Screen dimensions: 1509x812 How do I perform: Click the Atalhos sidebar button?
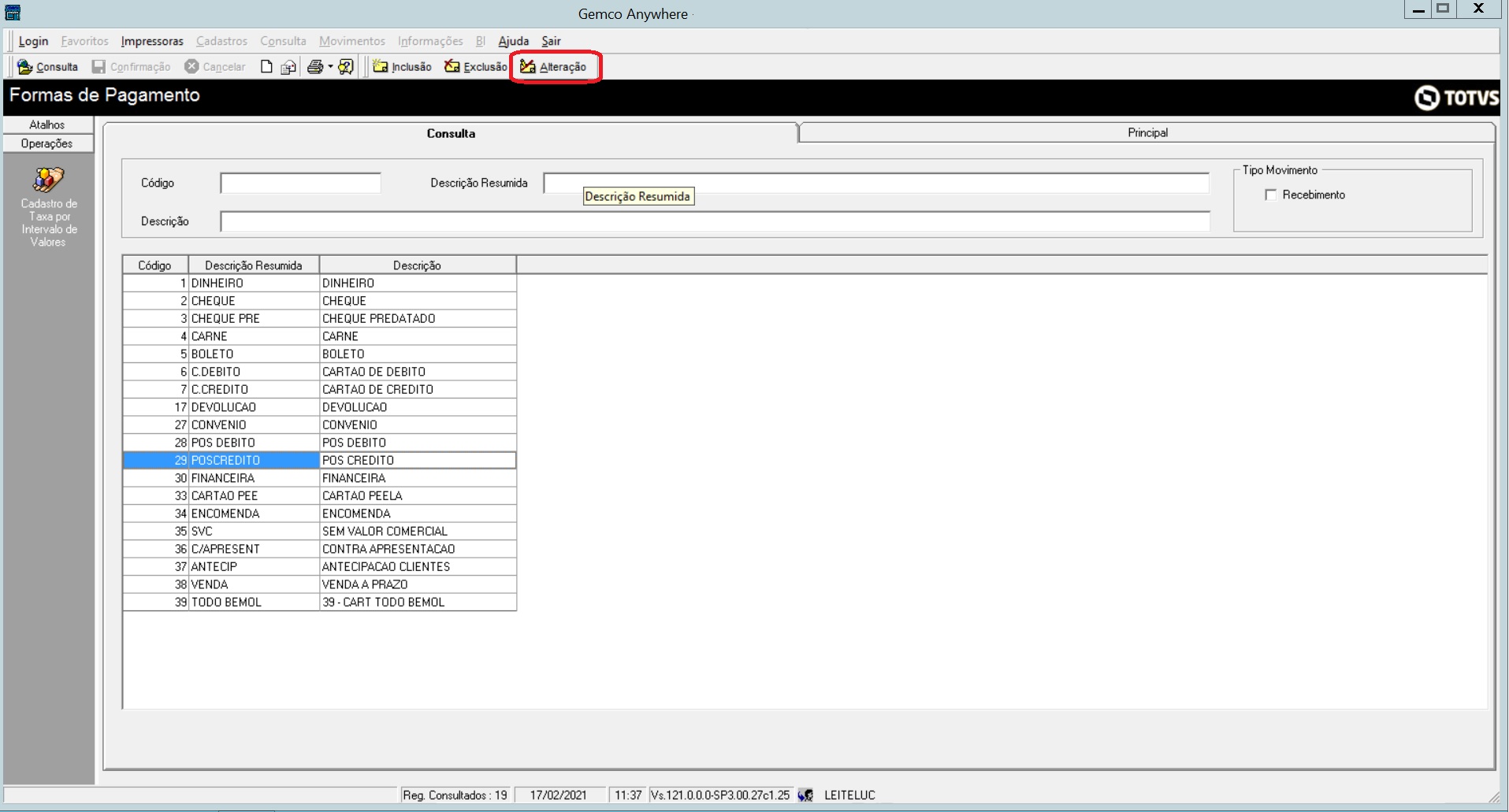coord(47,124)
